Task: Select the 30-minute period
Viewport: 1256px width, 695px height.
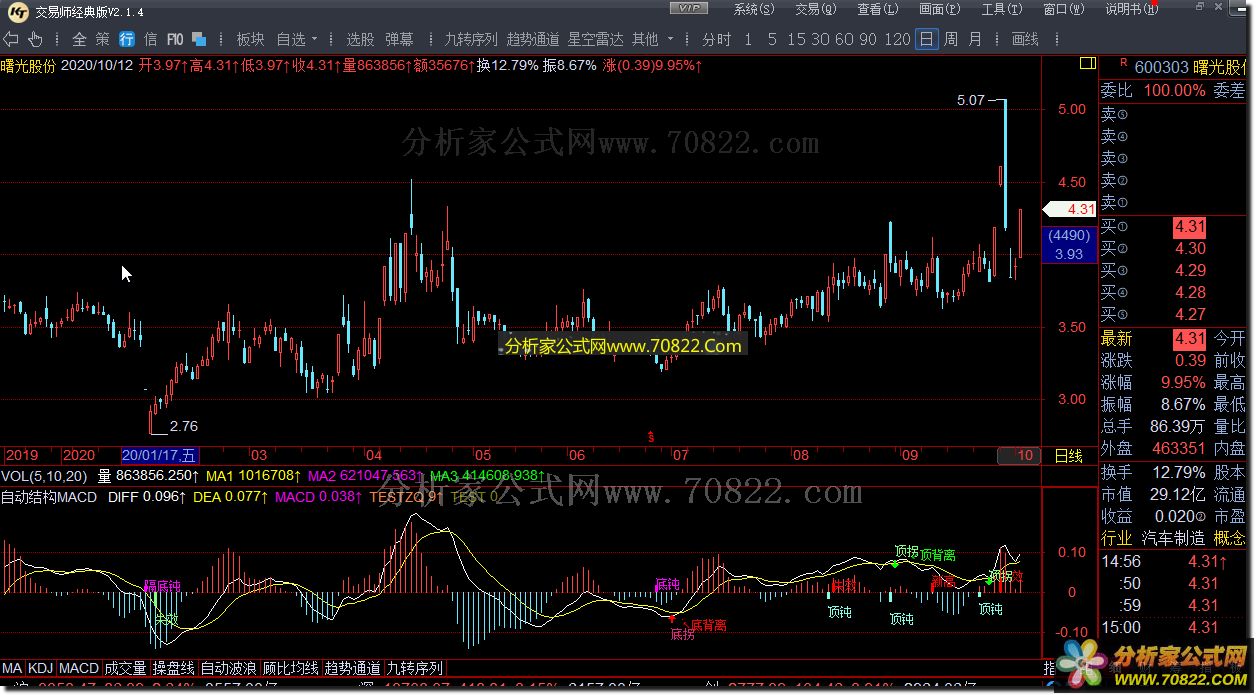Action: (820, 39)
